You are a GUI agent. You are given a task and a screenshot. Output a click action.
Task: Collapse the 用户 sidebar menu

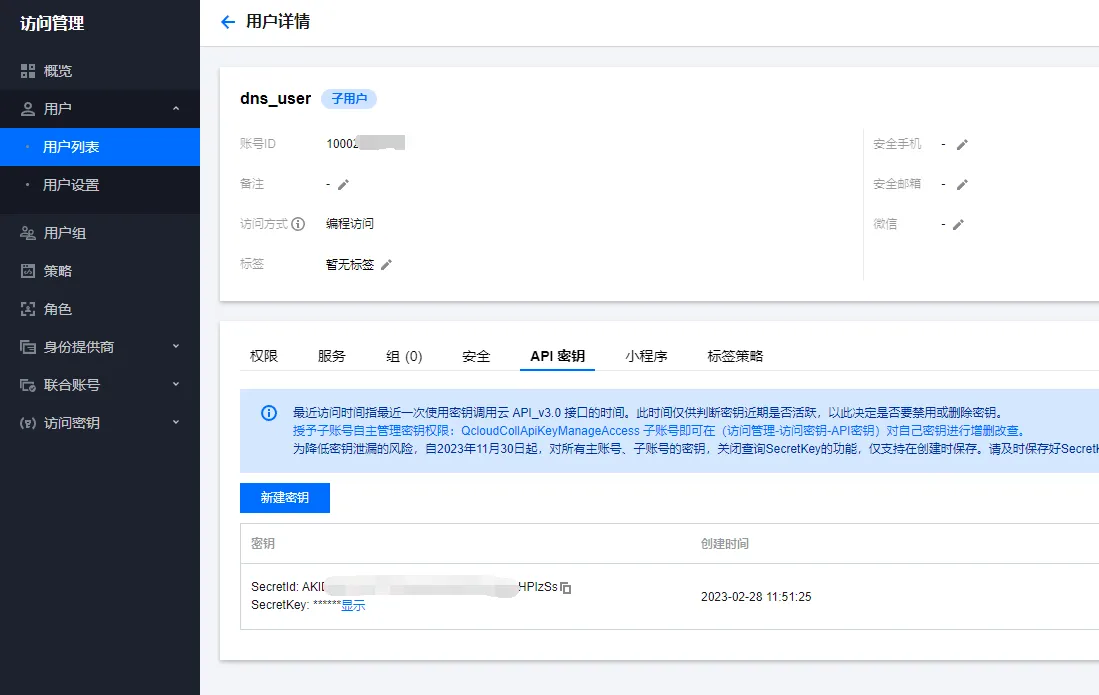tap(176, 109)
